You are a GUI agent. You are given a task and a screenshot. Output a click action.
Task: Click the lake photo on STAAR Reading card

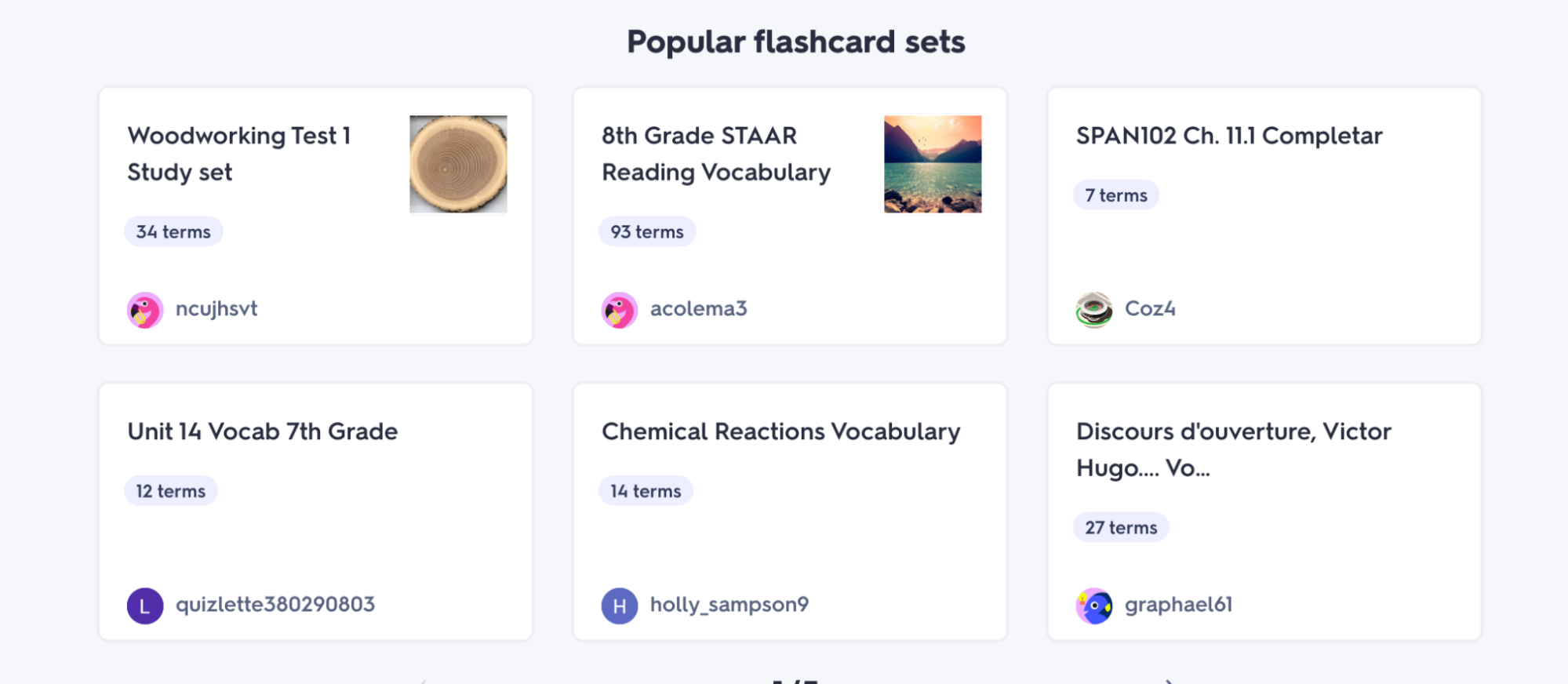click(932, 164)
